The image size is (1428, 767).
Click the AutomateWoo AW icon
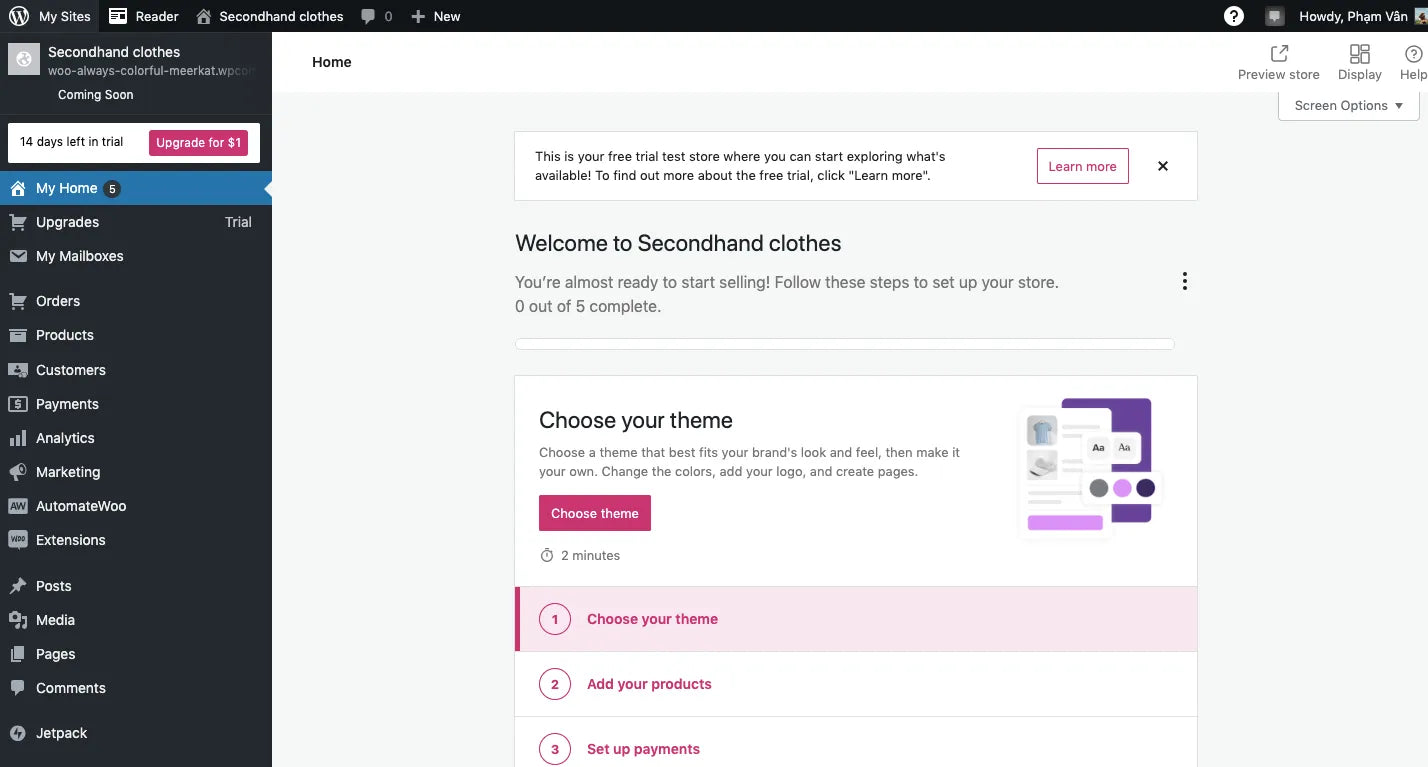(x=18, y=506)
